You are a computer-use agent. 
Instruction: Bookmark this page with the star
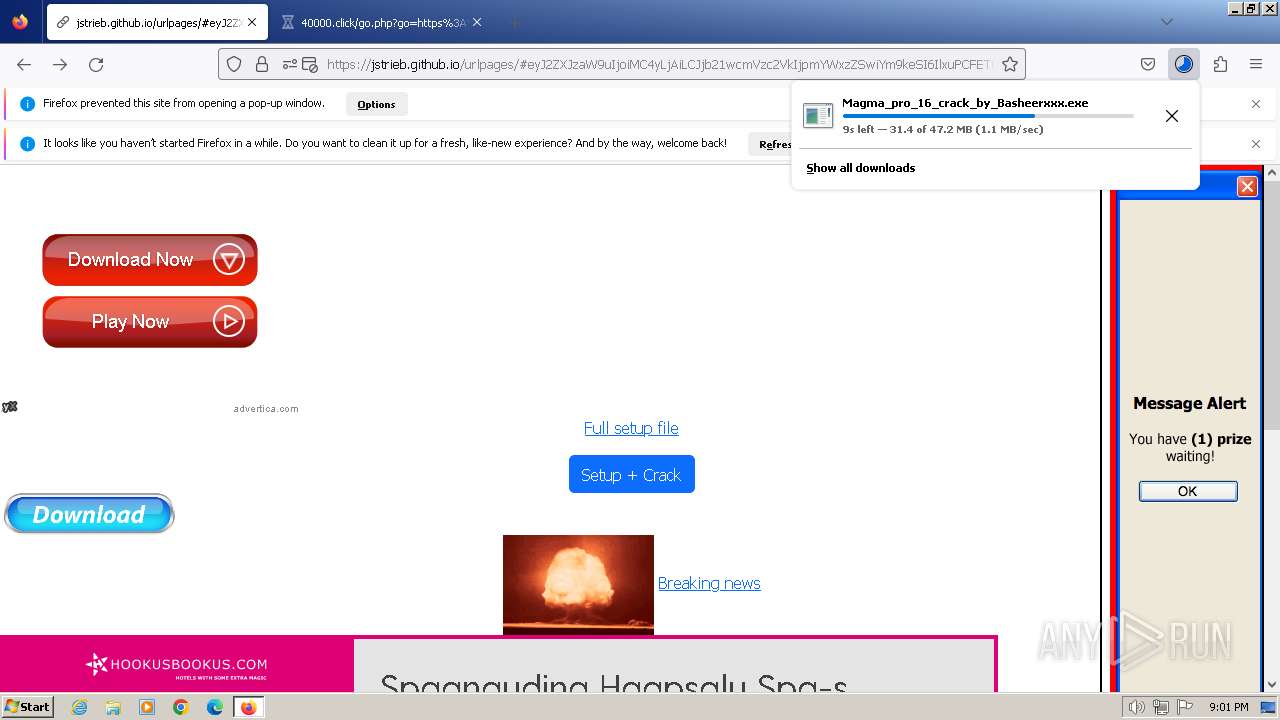point(1010,64)
